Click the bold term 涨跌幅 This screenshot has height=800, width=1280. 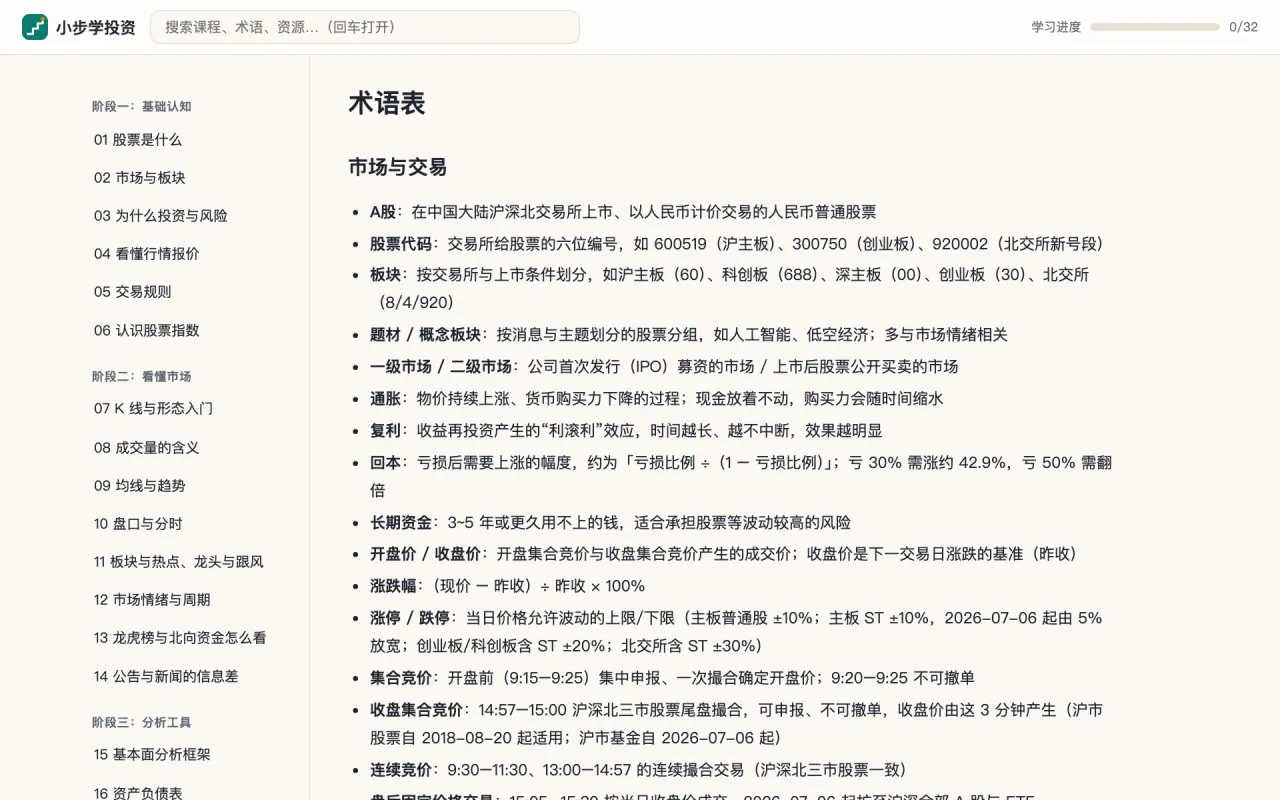(x=393, y=586)
